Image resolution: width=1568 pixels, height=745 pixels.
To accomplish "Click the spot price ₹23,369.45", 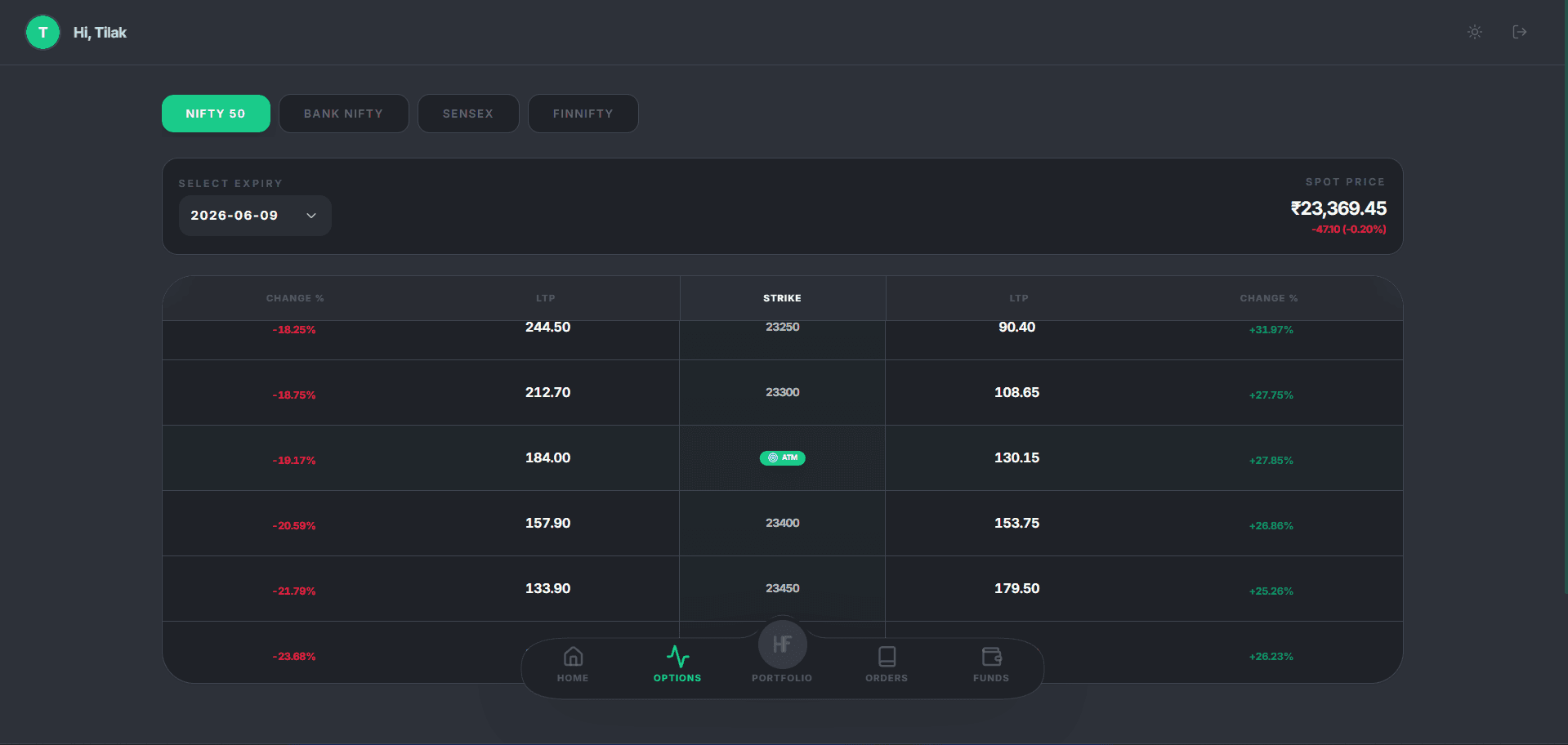I will [x=1338, y=208].
